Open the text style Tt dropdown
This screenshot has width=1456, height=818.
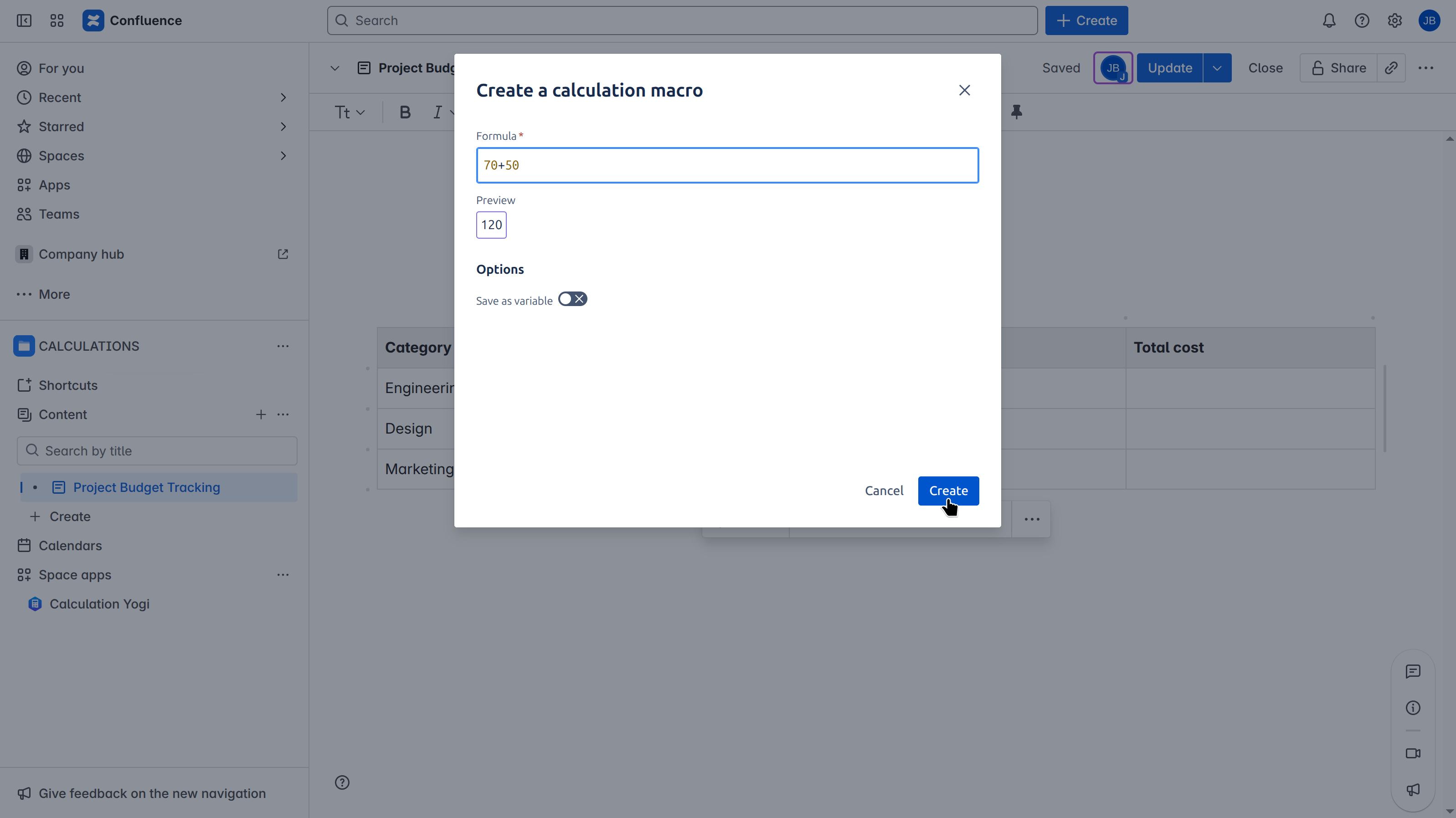[x=350, y=112]
